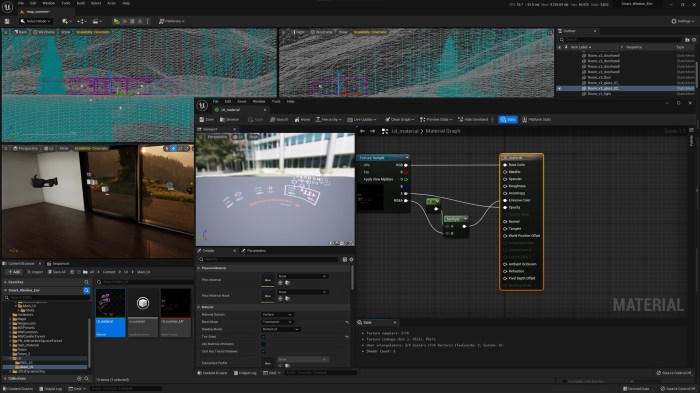Open the Shading Model dropdown

[280, 329]
